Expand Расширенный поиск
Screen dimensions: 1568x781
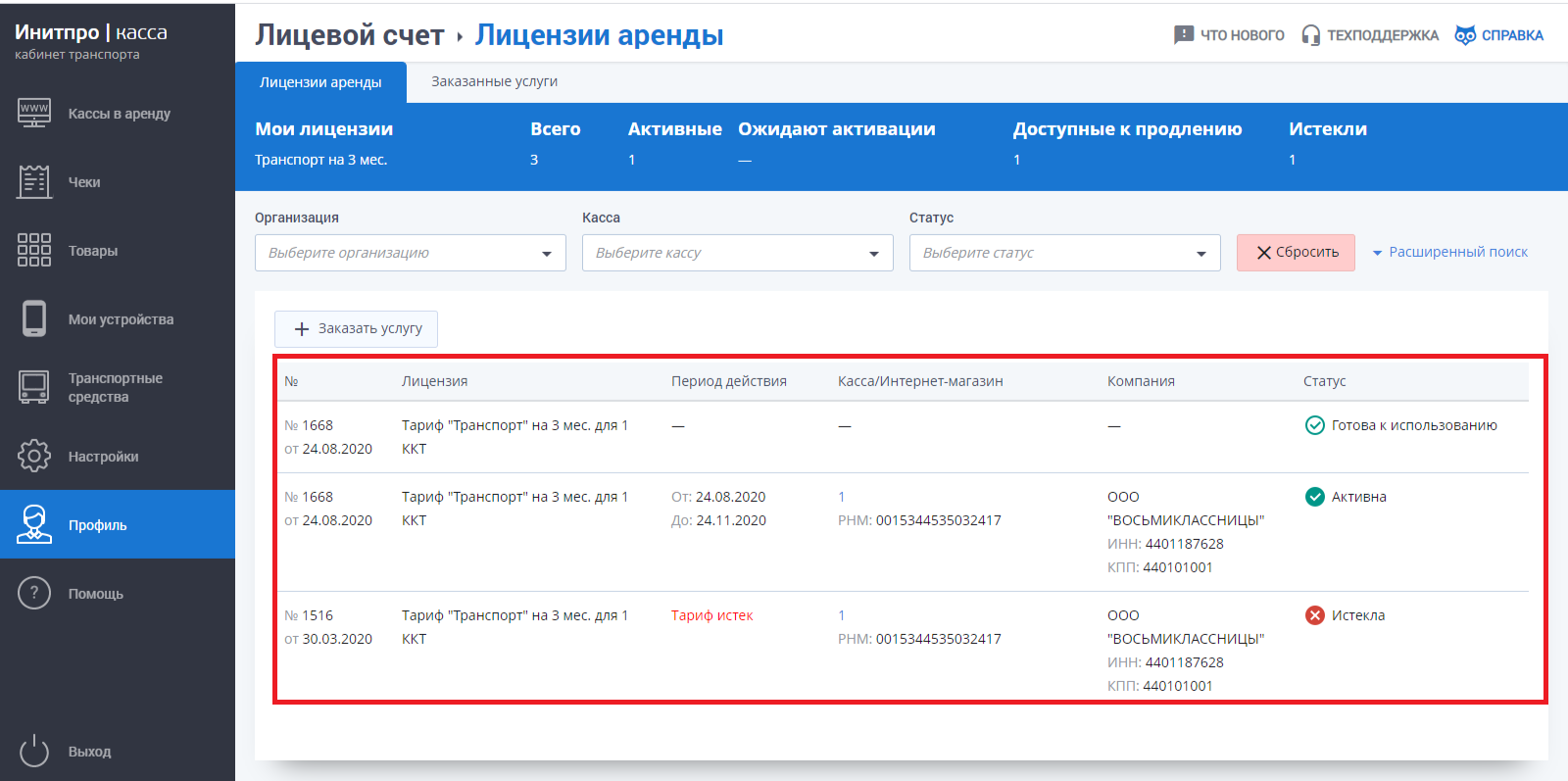pyautogui.click(x=1450, y=252)
